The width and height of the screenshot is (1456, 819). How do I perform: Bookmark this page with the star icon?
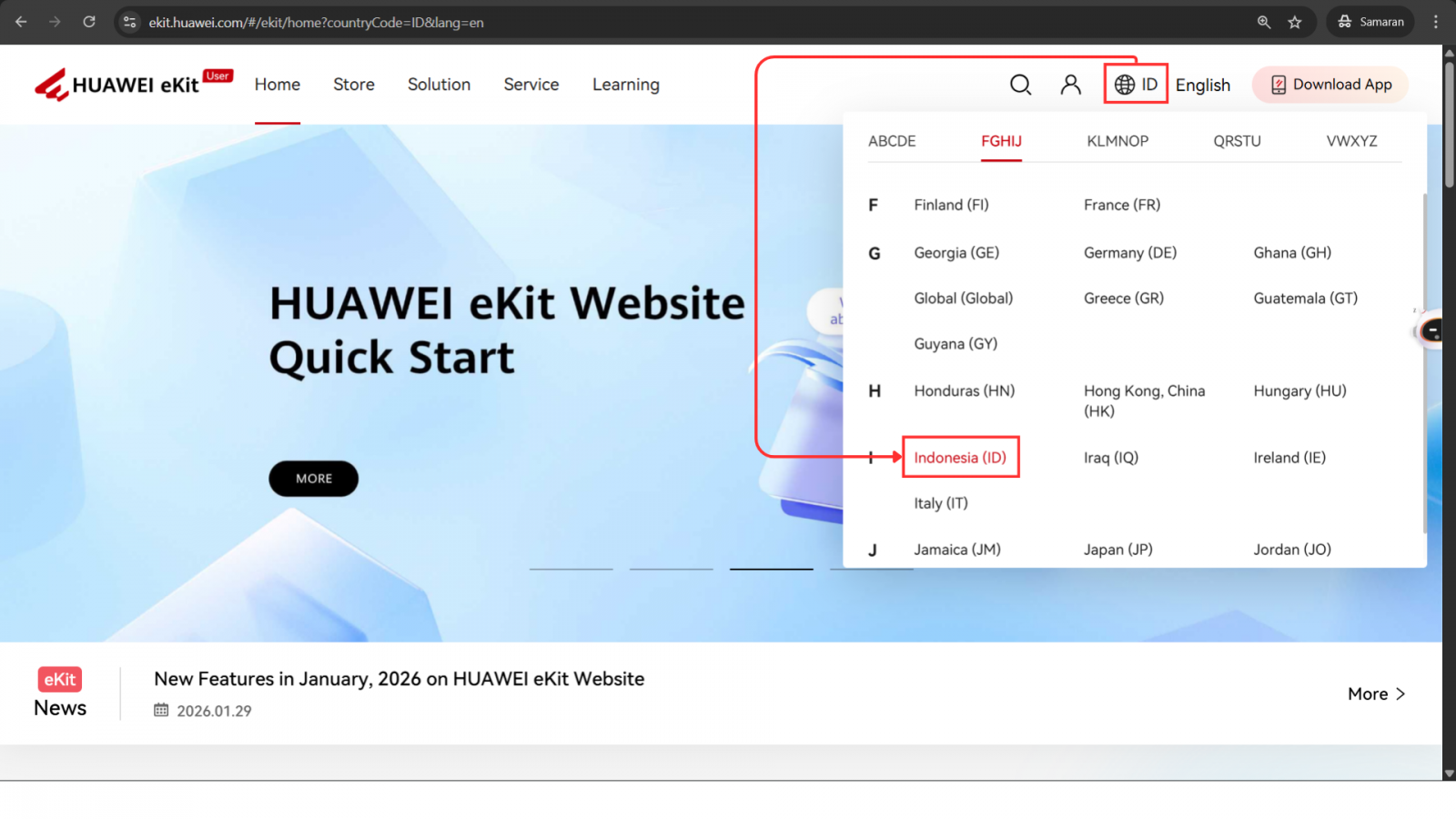click(1295, 22)
